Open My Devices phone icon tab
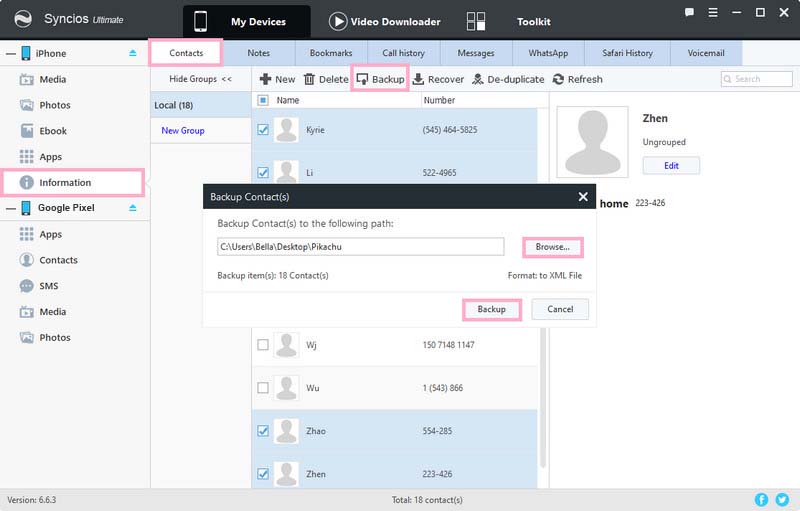Screen dimensions: 800x511 (x=201, y=21)
